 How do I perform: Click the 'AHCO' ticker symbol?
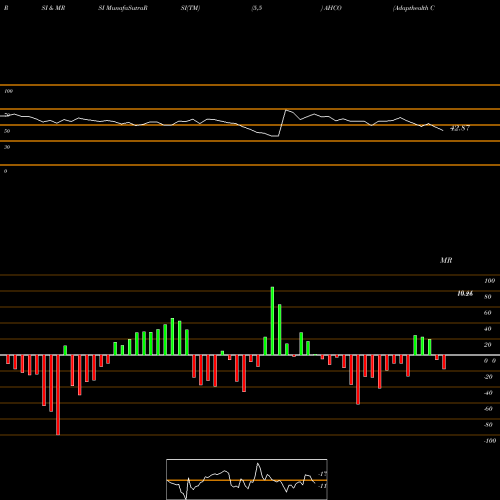(x=332, y=8)
